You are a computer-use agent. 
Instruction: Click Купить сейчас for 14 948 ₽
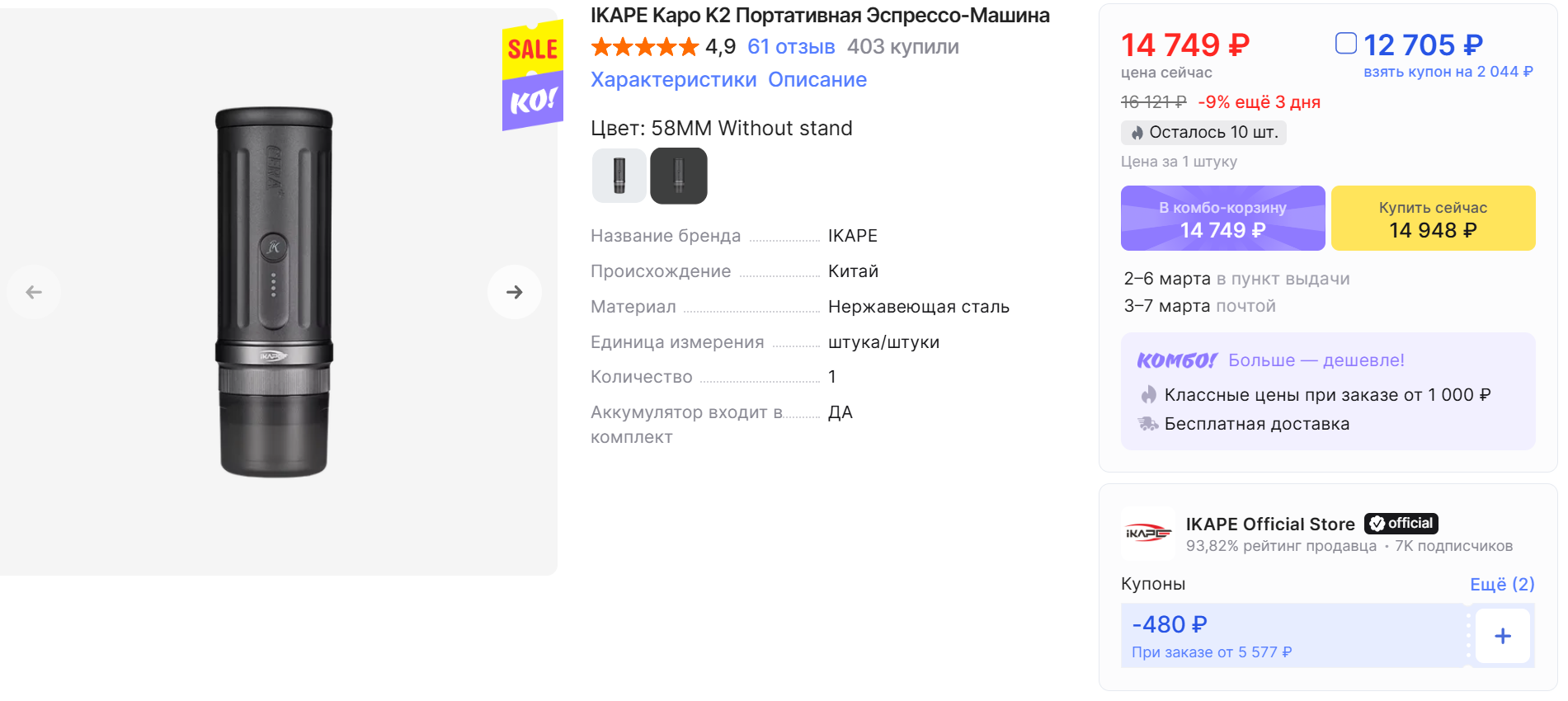pyautogui.click(x=1433, y=219)
